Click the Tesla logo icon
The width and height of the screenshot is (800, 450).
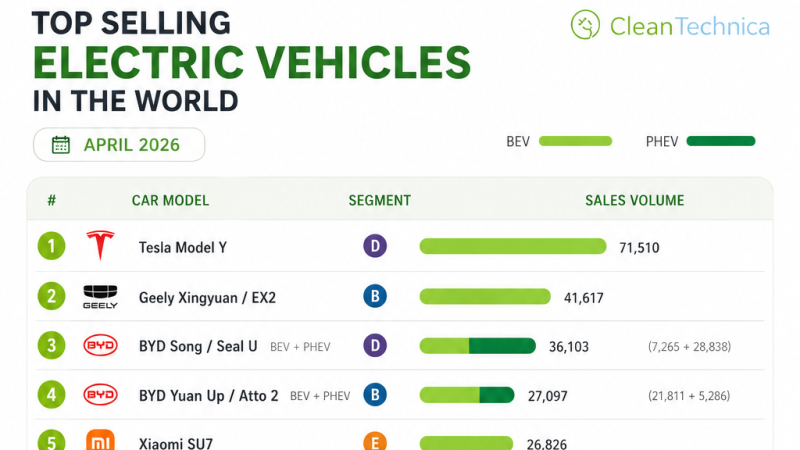point(100,245)
